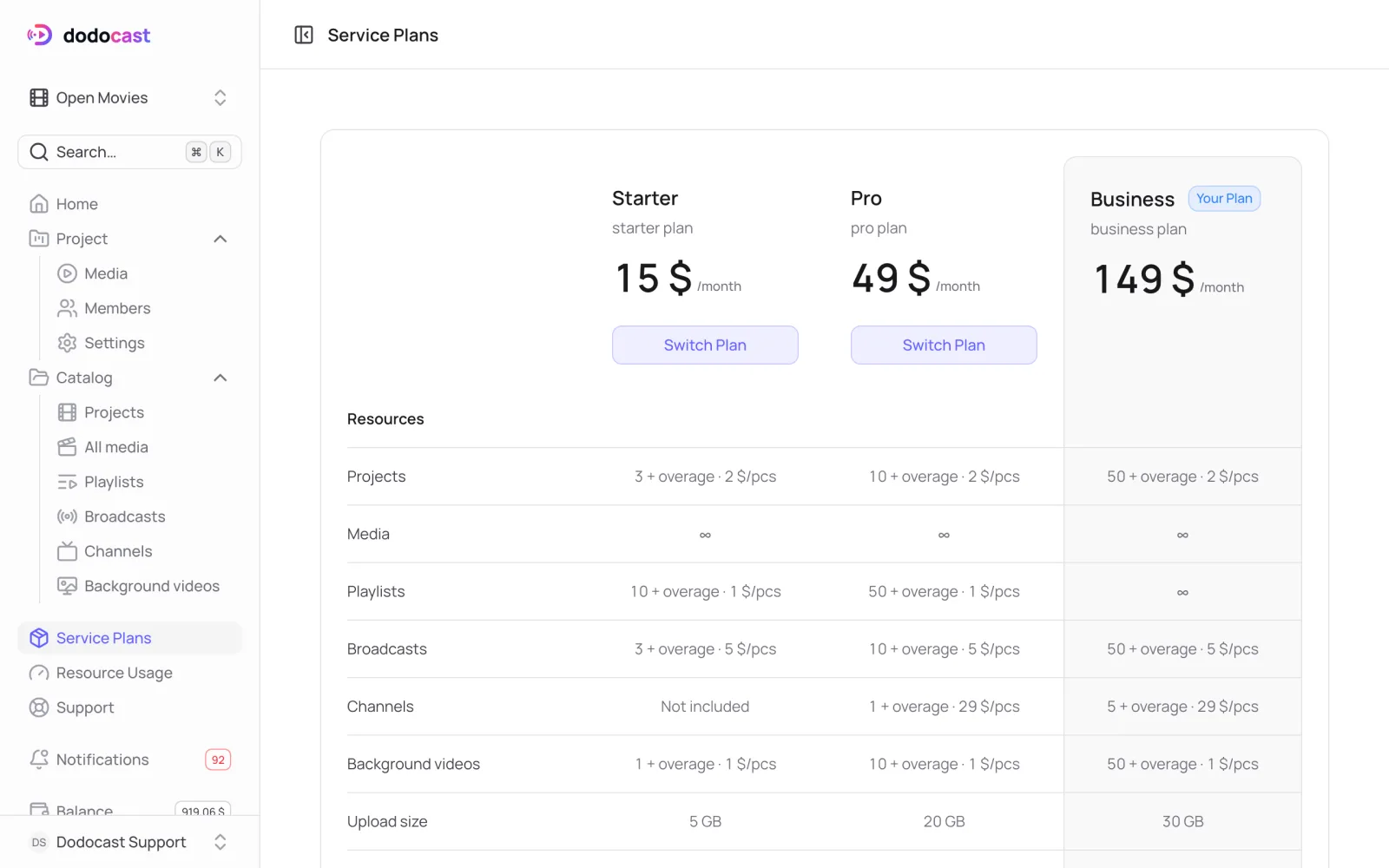Go to the Support page
Screen dimensions: 1389x868
tap(130, 707)
